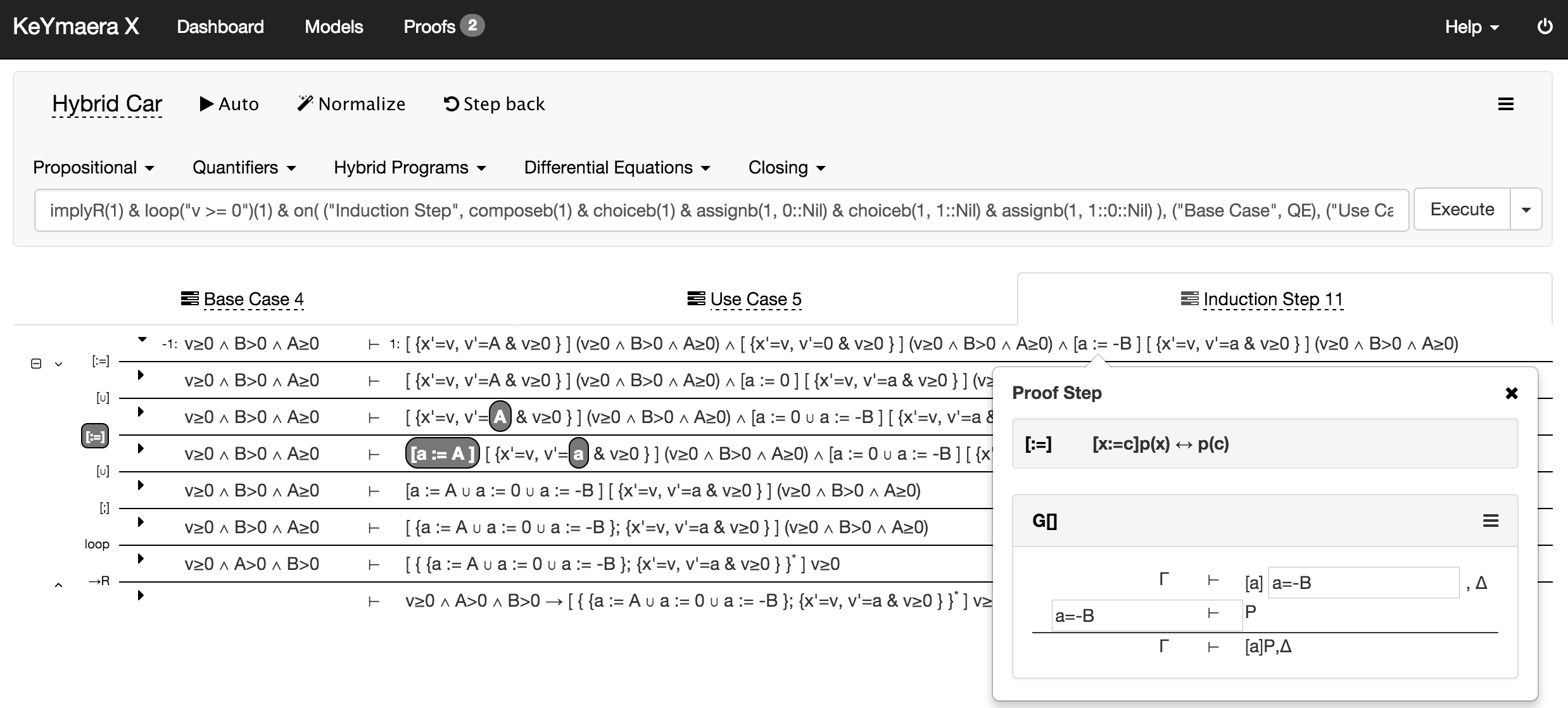Viewport: 1568px width, 708px height.
Task: Open the Execute button's dropdown arrow
Action: click(1526, 210)
